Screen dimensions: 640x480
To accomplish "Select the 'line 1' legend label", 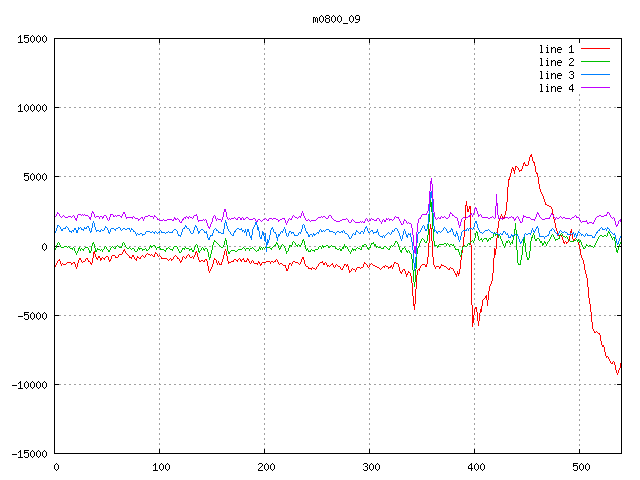I will [x=556, y=49].
